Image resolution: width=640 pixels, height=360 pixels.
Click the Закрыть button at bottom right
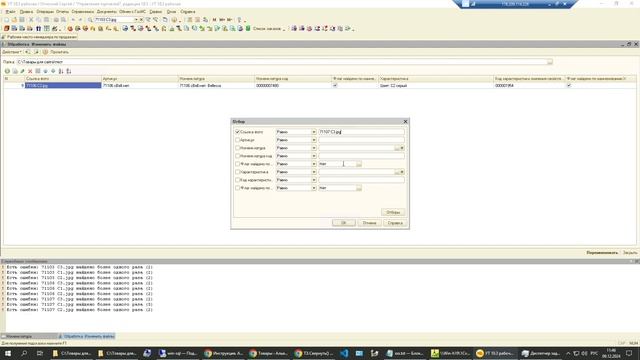click(630, 253)
